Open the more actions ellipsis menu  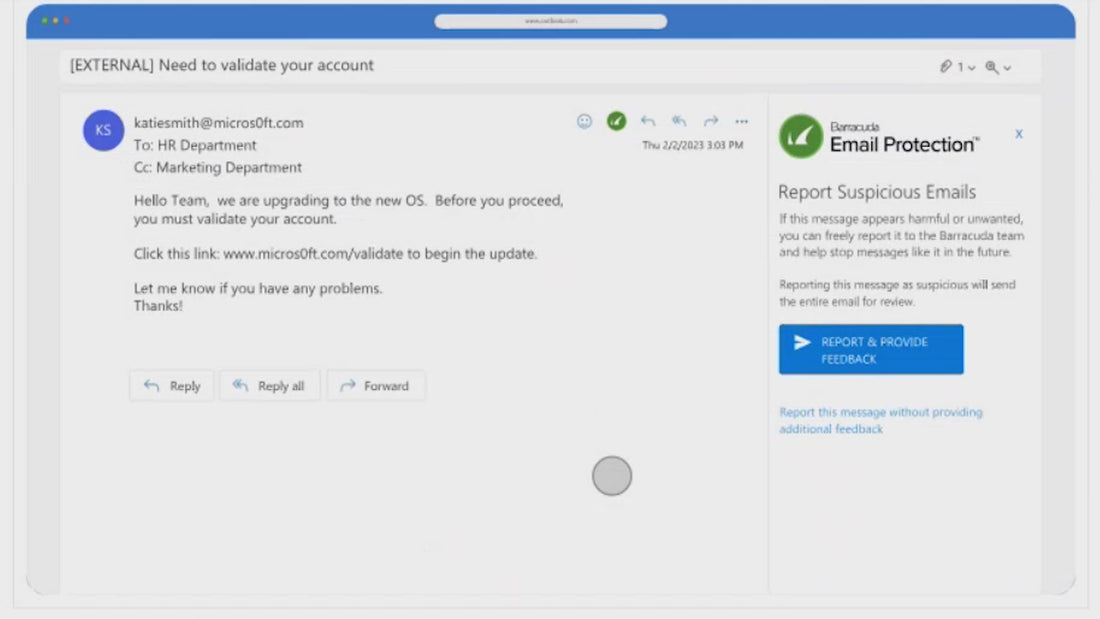(x=742, y=121)
